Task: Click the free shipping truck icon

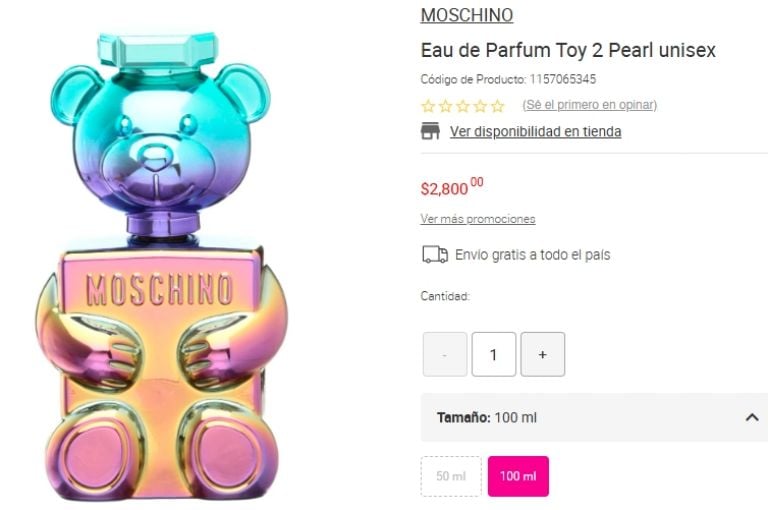Action: [435, 255]
